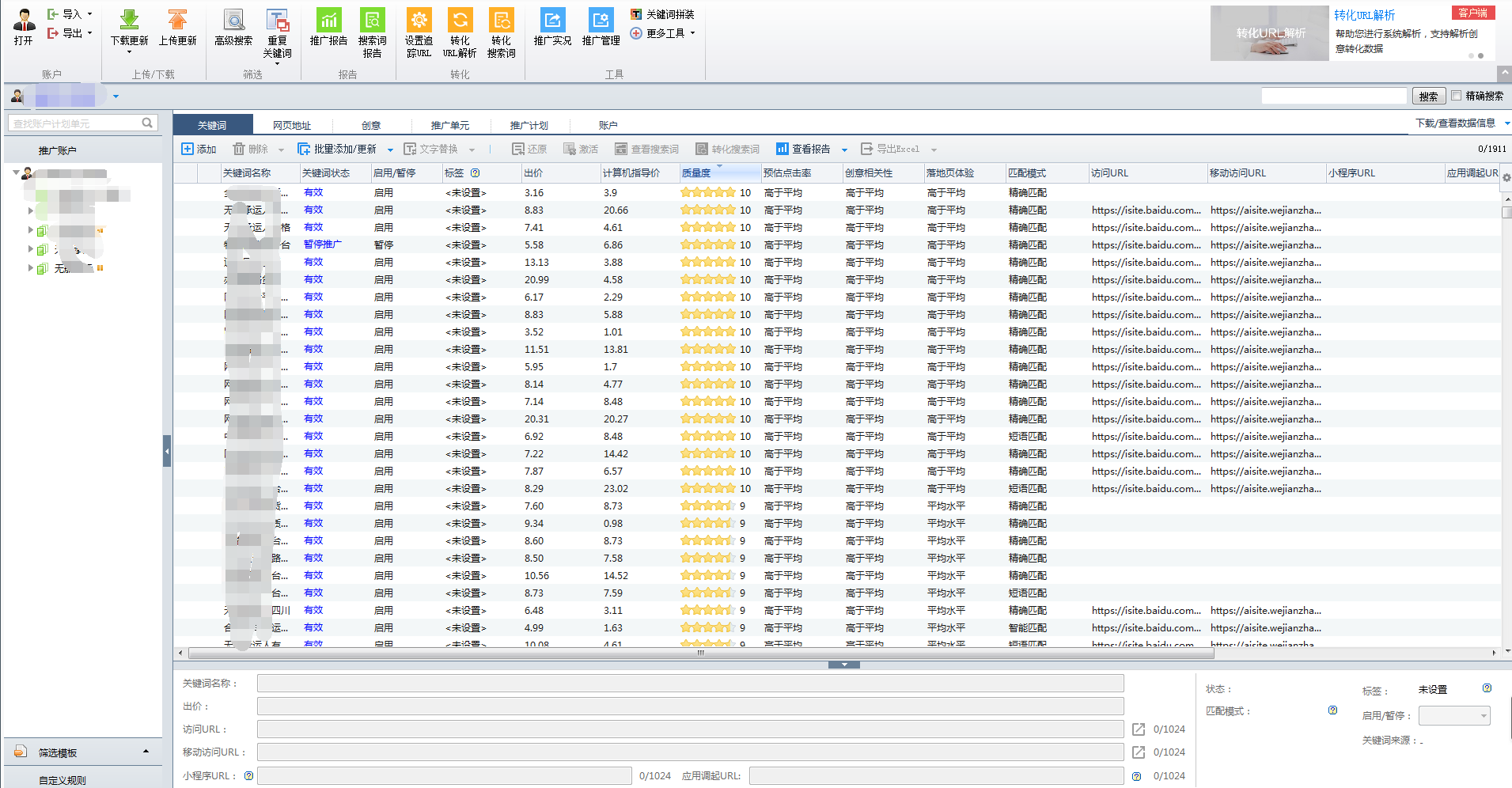This screenshot has height=788, width=1512.
Task: Click the 上传更新 upload icon
Action: pos(177,21)
